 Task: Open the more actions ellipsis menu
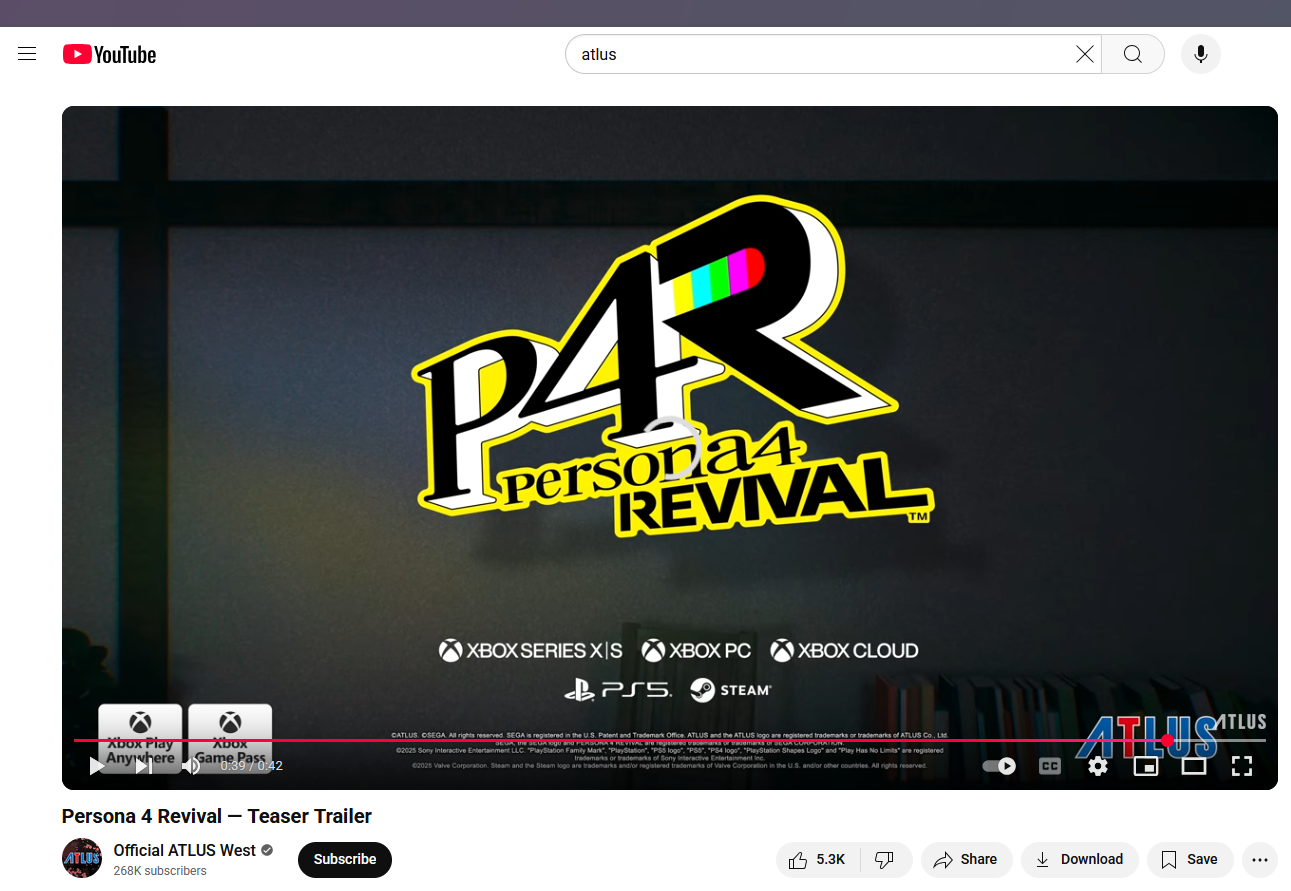pos(1259,859)
